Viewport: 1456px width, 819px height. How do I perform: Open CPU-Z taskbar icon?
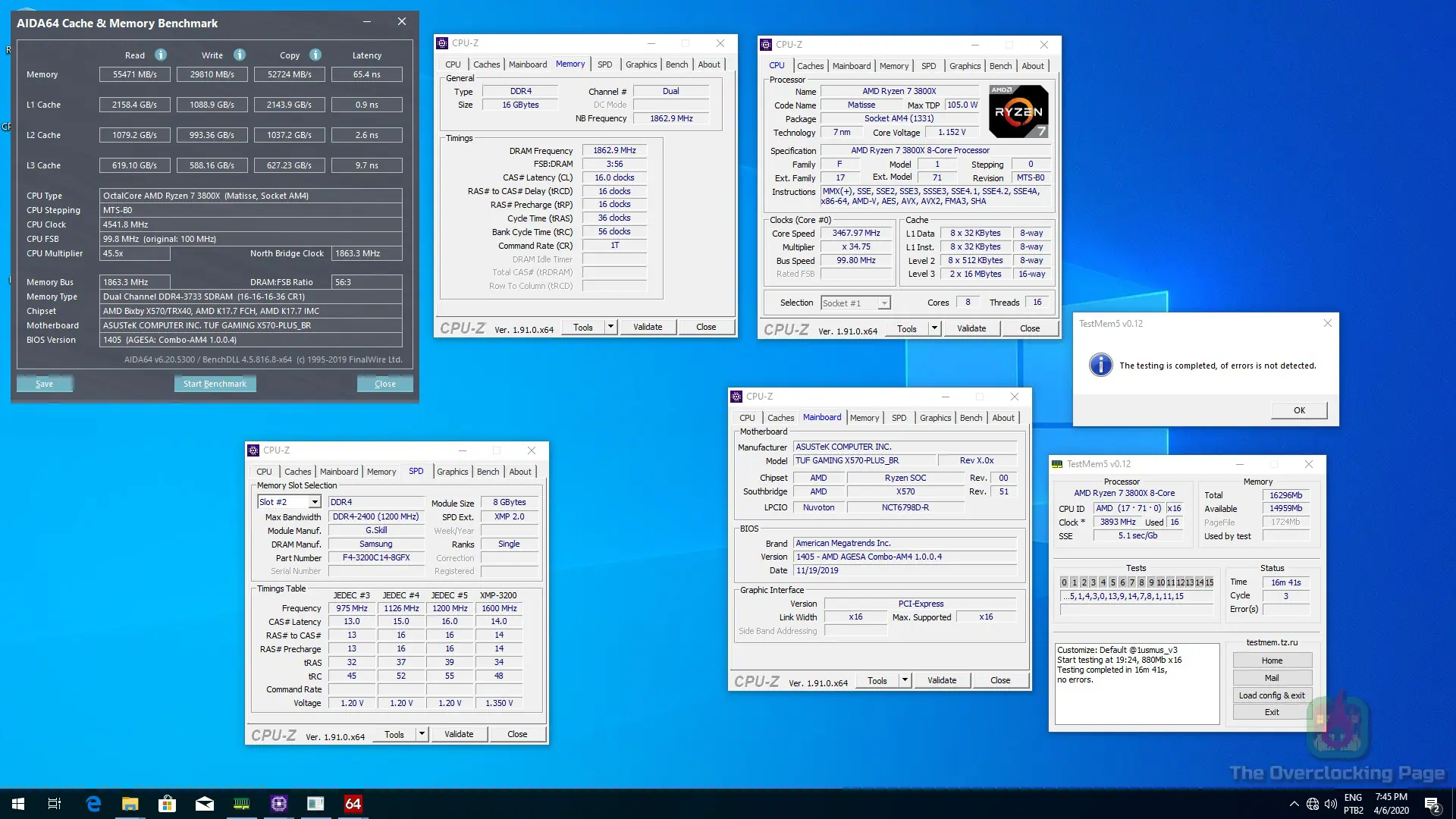coord(278,804)
